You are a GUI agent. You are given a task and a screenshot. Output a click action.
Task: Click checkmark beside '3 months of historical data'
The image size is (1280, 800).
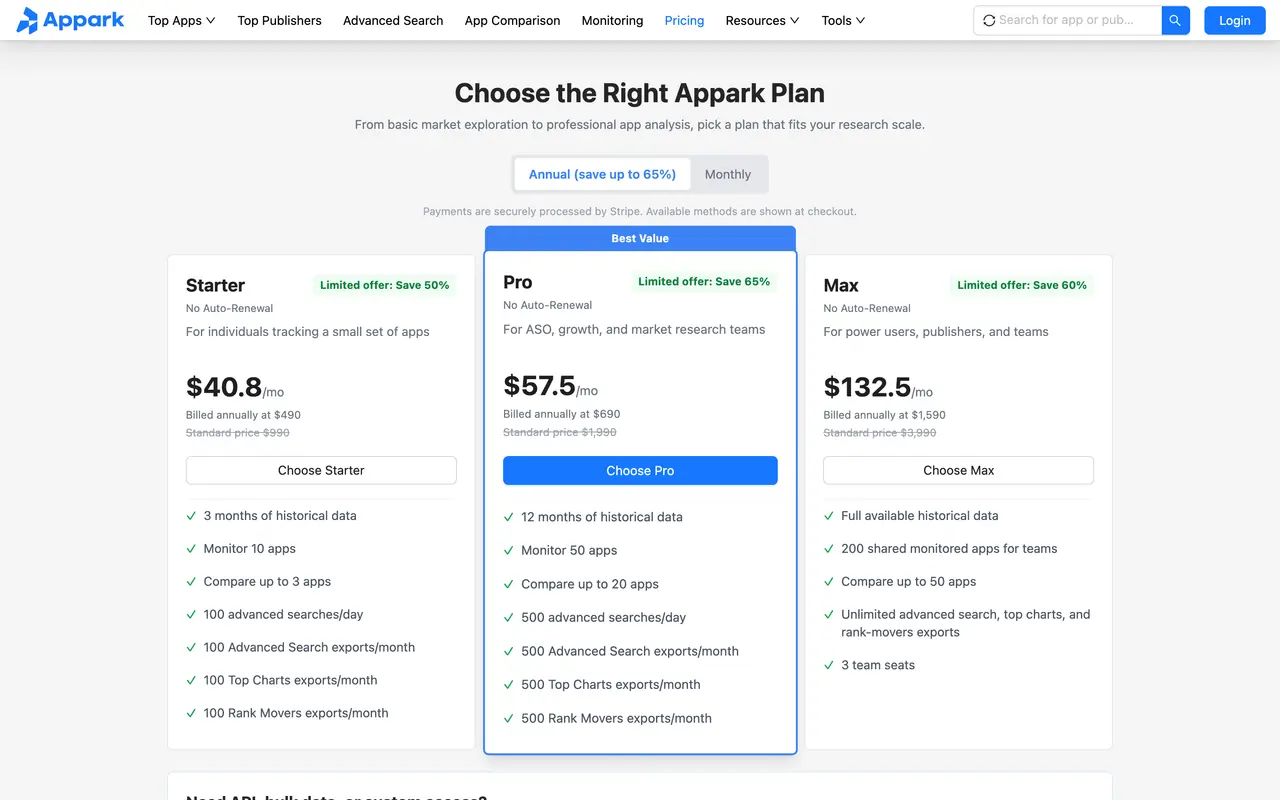click(x=191, y=516)
